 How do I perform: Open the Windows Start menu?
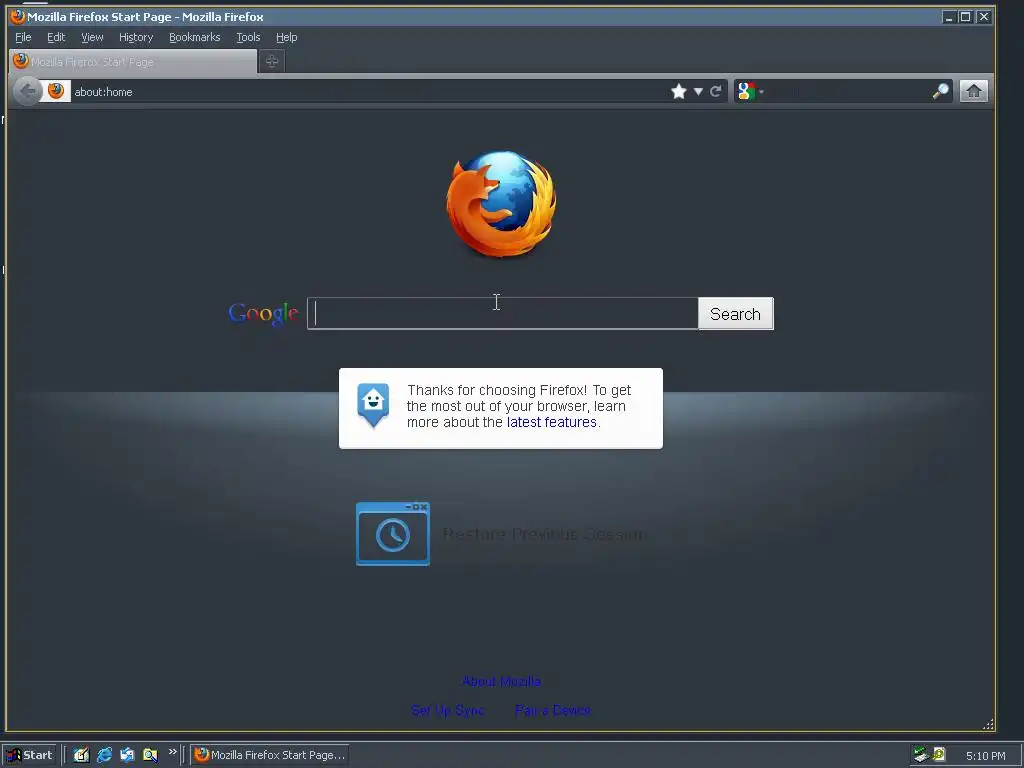click(x=29, y=755)
